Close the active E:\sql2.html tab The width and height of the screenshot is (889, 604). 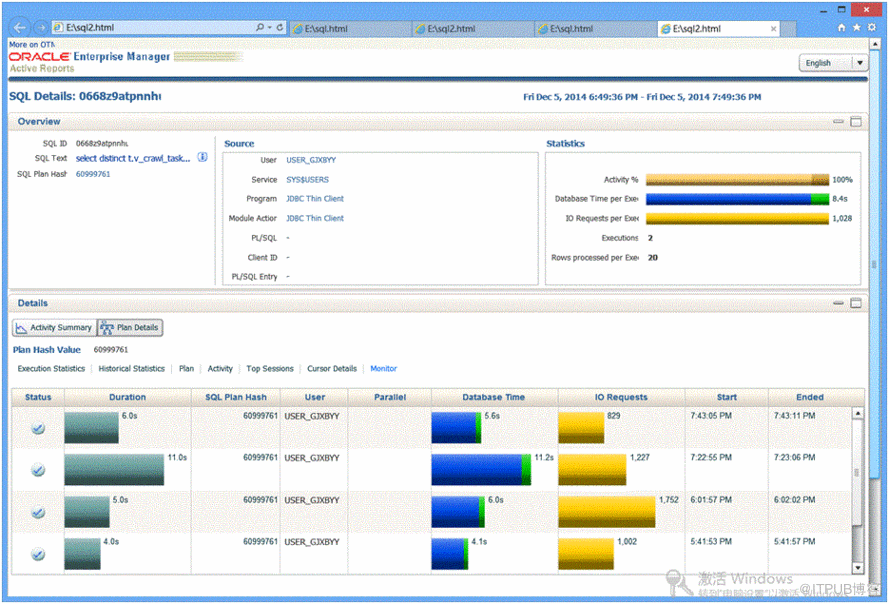point(773,29)
